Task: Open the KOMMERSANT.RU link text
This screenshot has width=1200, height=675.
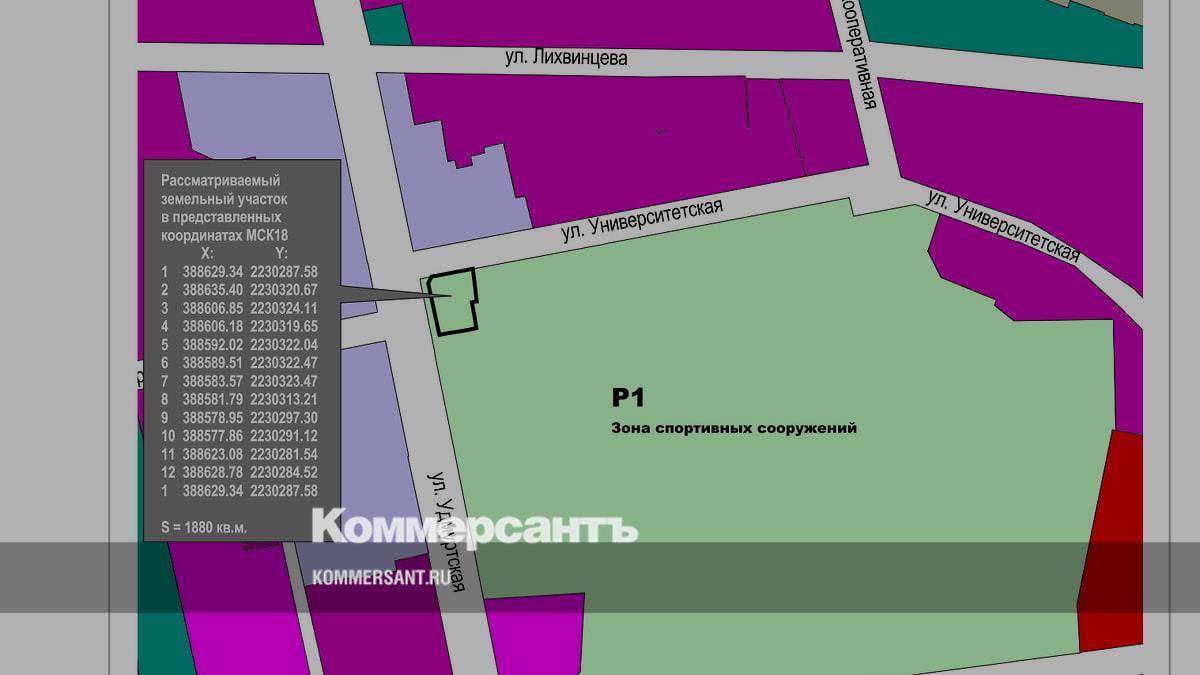Action: pyautogui.click(x=378, y=578)
